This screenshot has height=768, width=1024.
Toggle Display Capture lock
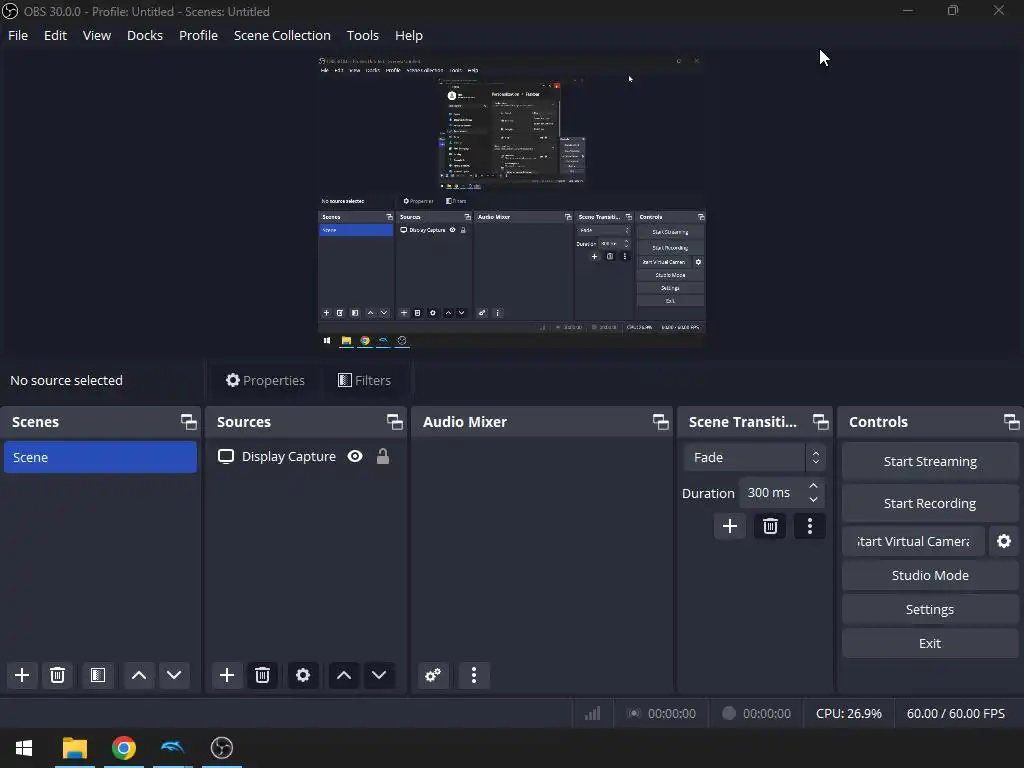(383, 456)
